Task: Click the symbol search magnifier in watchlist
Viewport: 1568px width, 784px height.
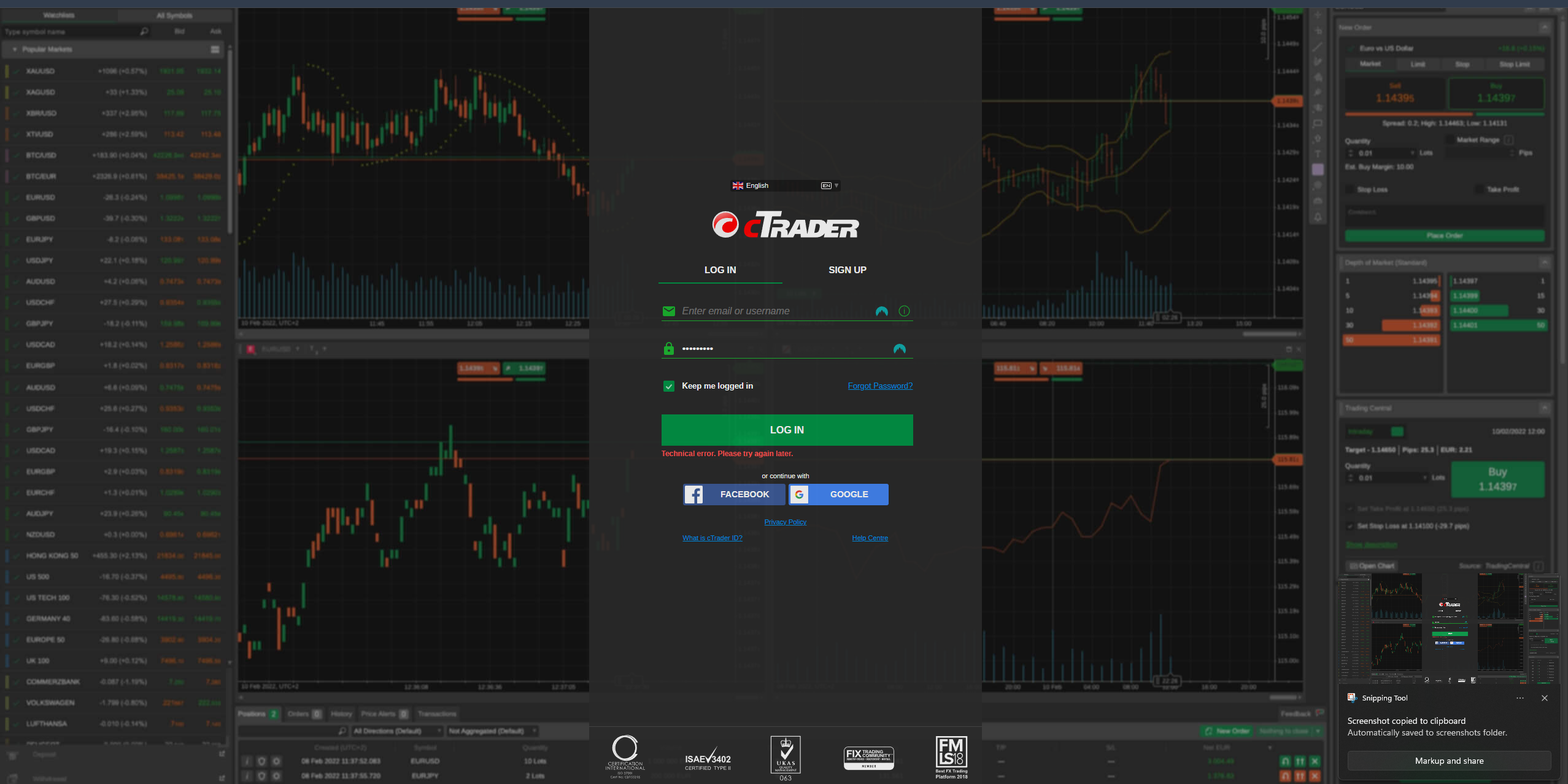Action: [x=144, y=31]
